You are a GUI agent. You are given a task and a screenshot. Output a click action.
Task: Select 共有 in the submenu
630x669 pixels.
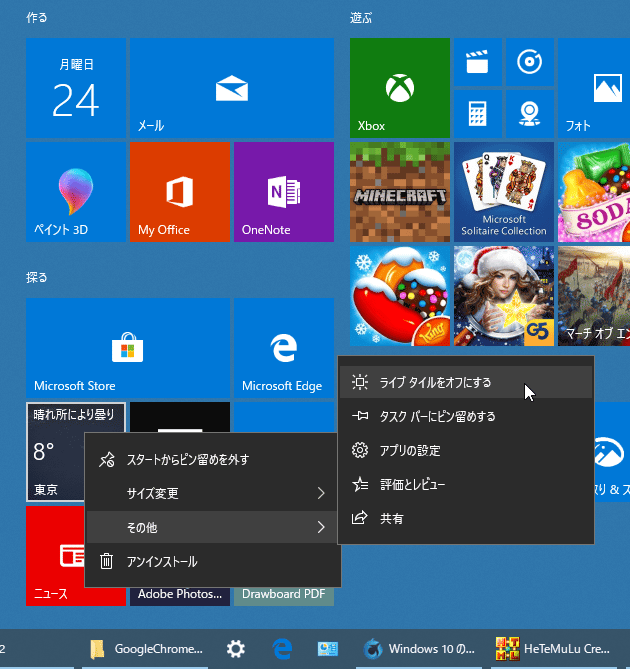(466, 519)
